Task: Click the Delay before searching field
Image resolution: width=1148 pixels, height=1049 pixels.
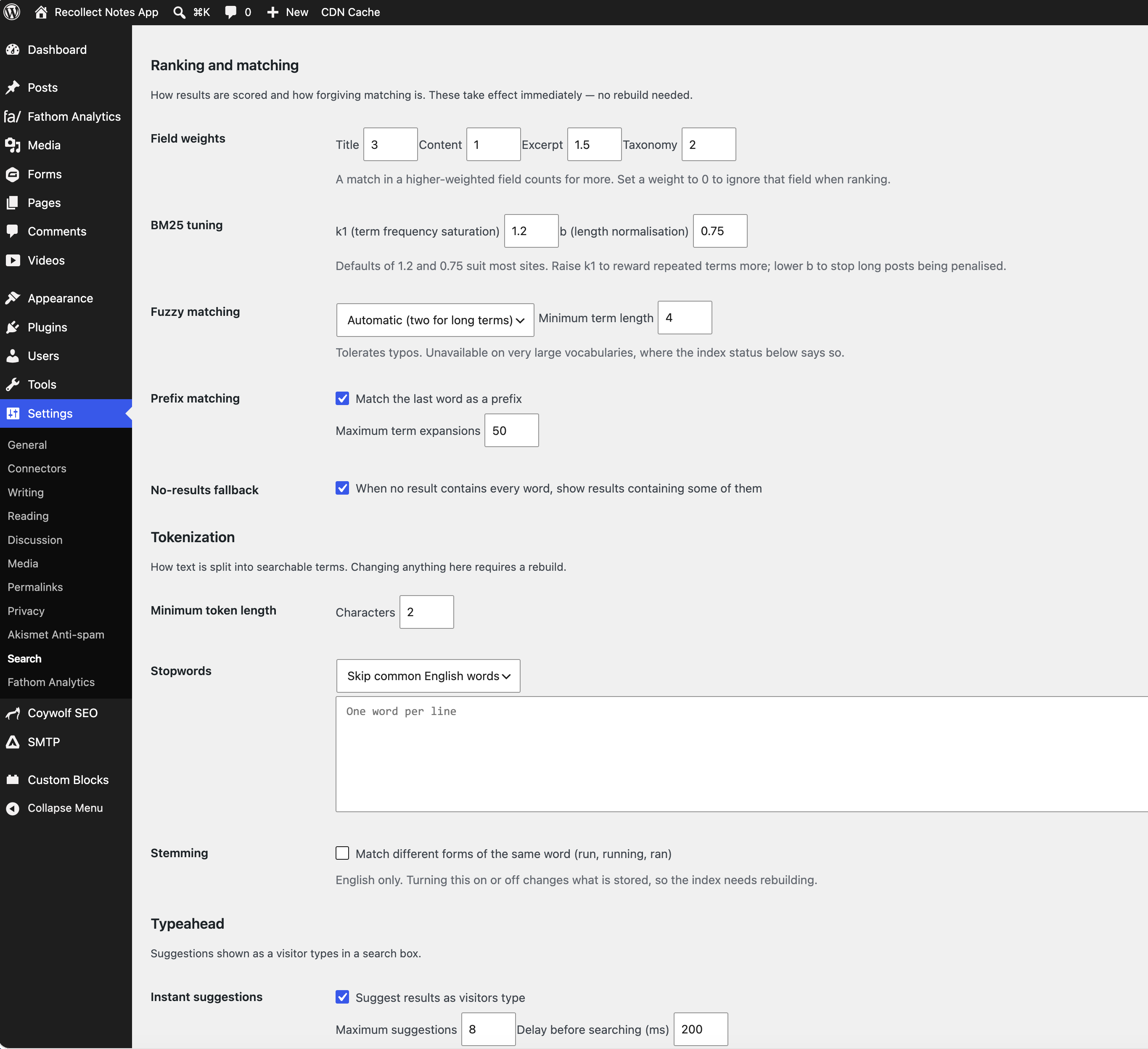Action: tap(701, 1030)
